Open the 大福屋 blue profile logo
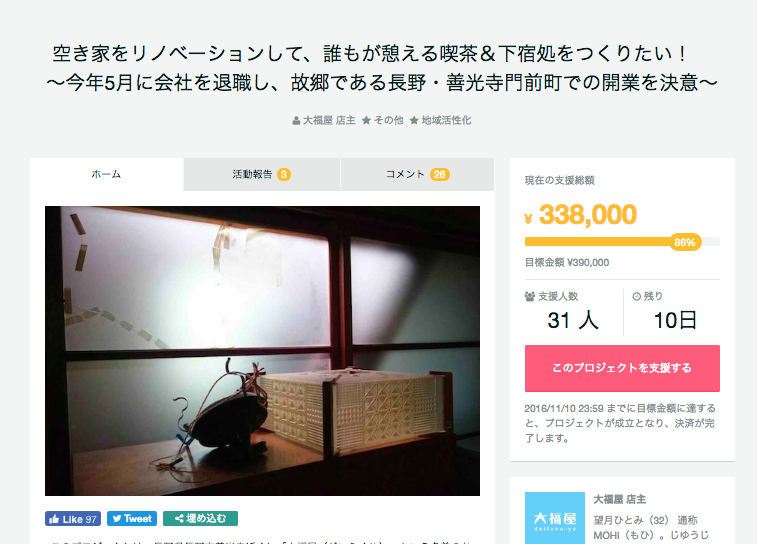Image resolution: width=757 pixels, height=544 pixels. [x=555, y=518]
